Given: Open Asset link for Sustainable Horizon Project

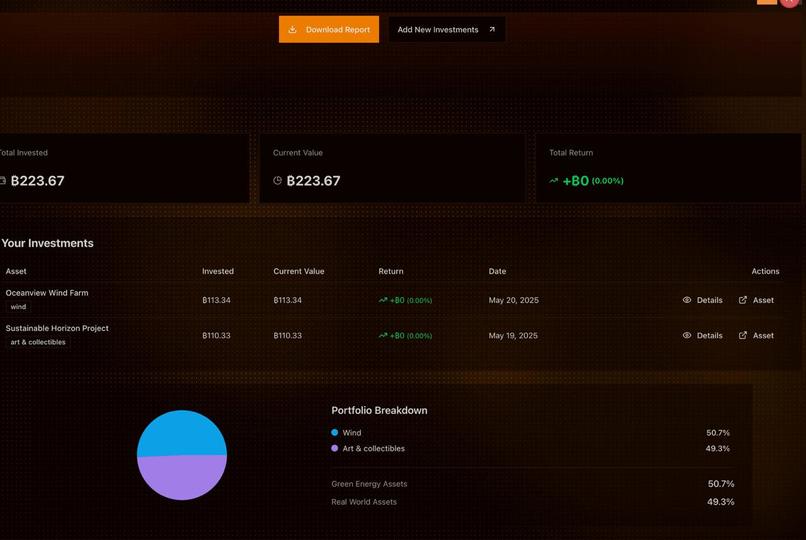Looking at the screenshot, I should (756, 336).
